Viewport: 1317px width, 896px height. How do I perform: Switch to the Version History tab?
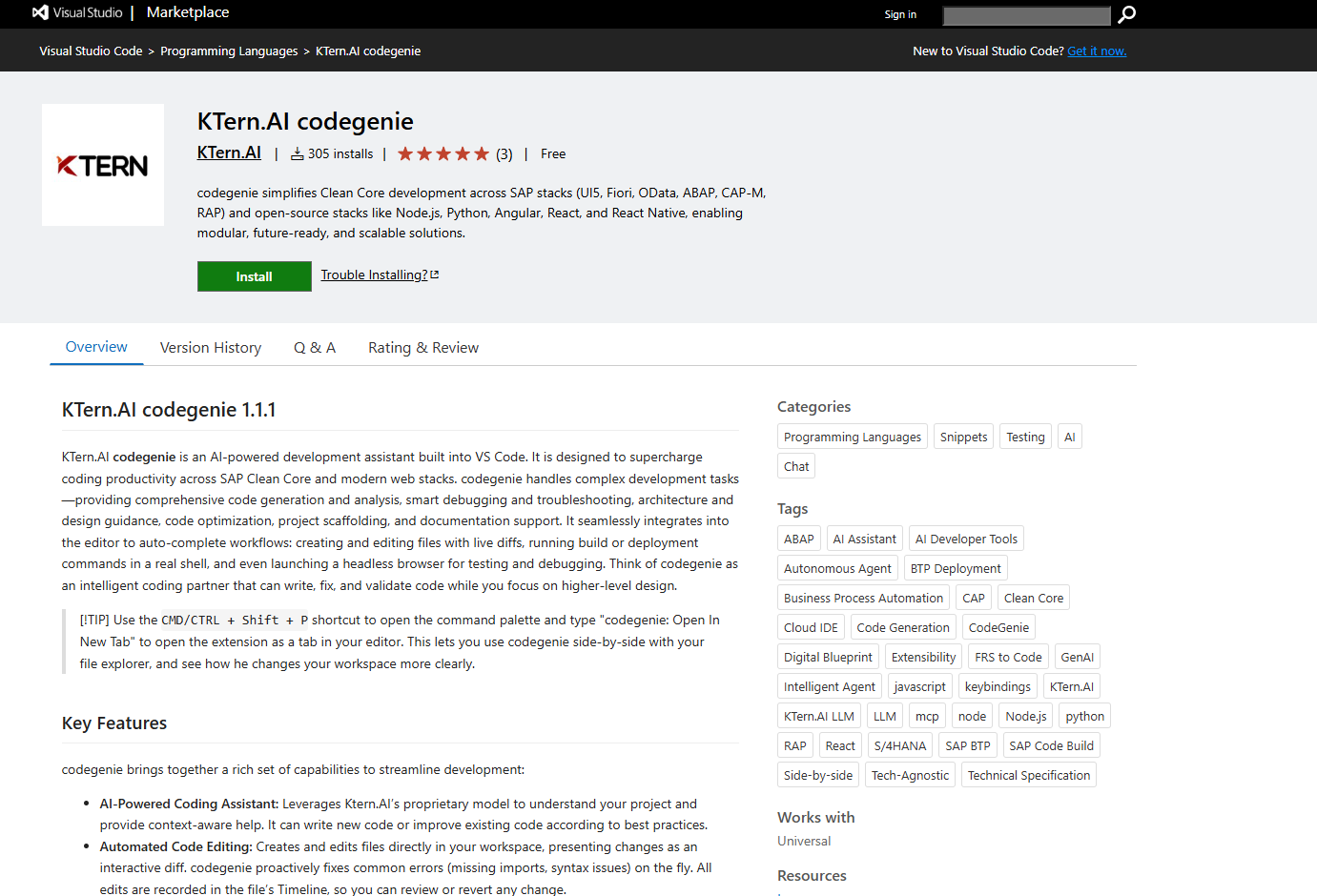tap(211, 348)
